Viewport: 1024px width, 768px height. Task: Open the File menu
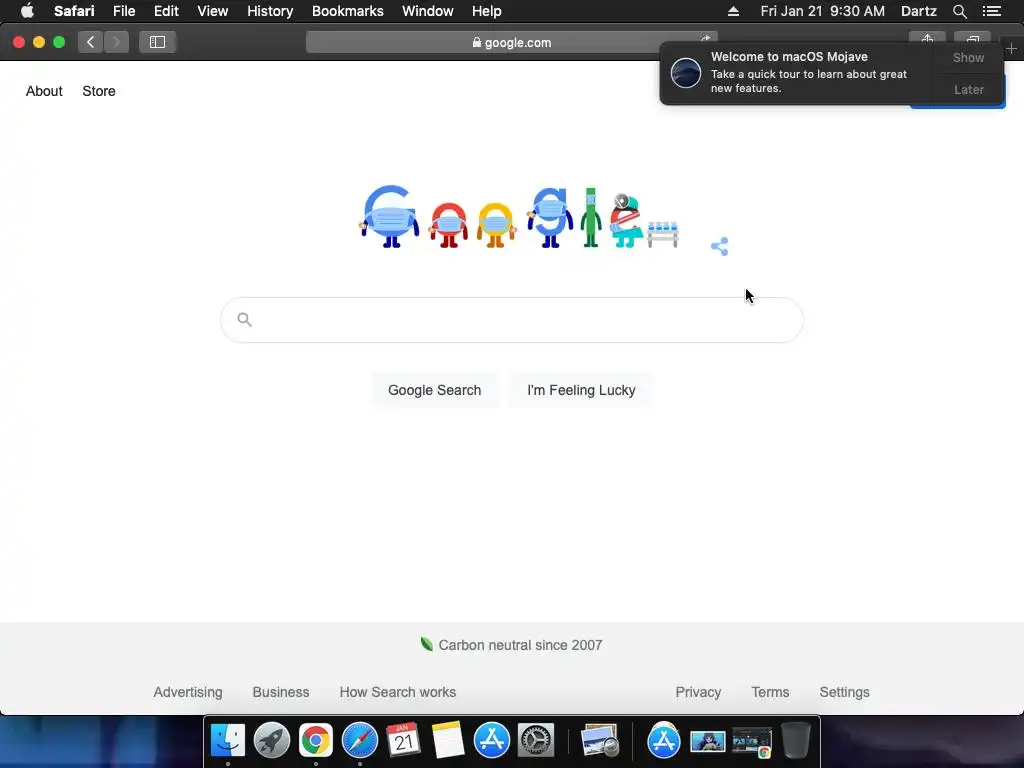pyautogui.click(x=123, y=11)
